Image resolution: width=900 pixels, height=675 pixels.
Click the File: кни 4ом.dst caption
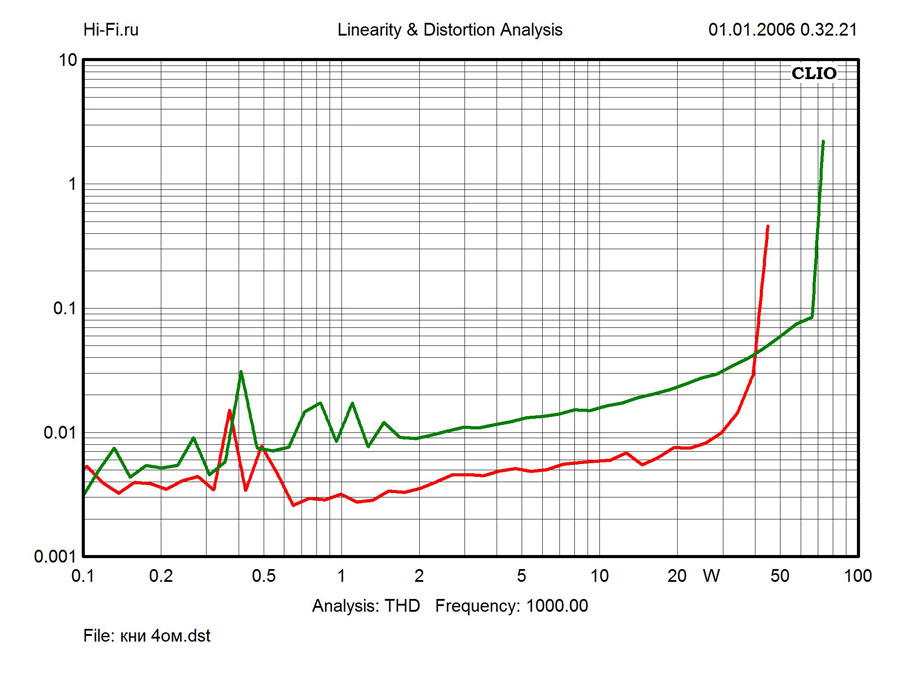coord(146,635)
